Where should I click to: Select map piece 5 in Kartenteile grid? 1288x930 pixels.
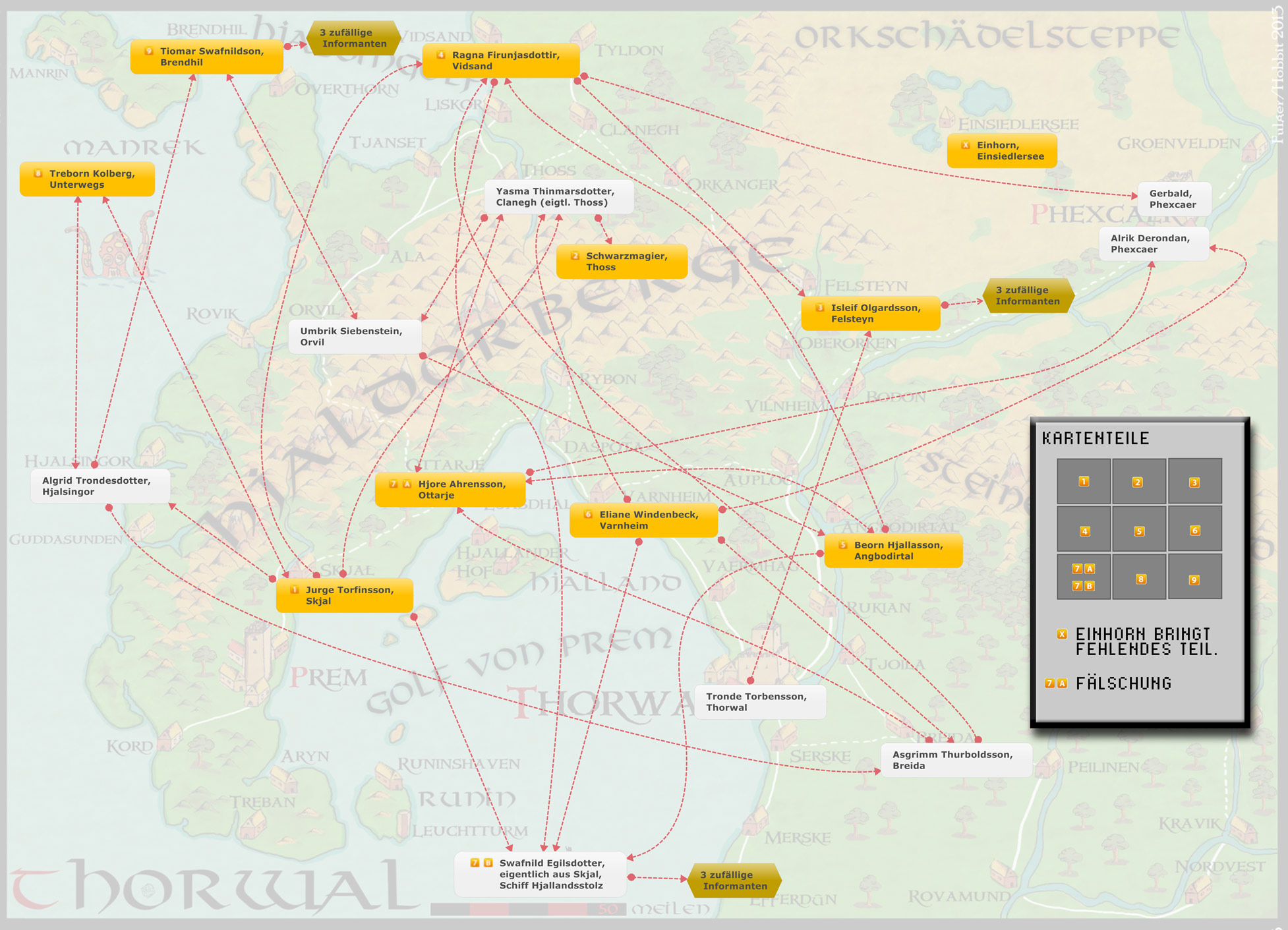click(x=1139, y=529)
